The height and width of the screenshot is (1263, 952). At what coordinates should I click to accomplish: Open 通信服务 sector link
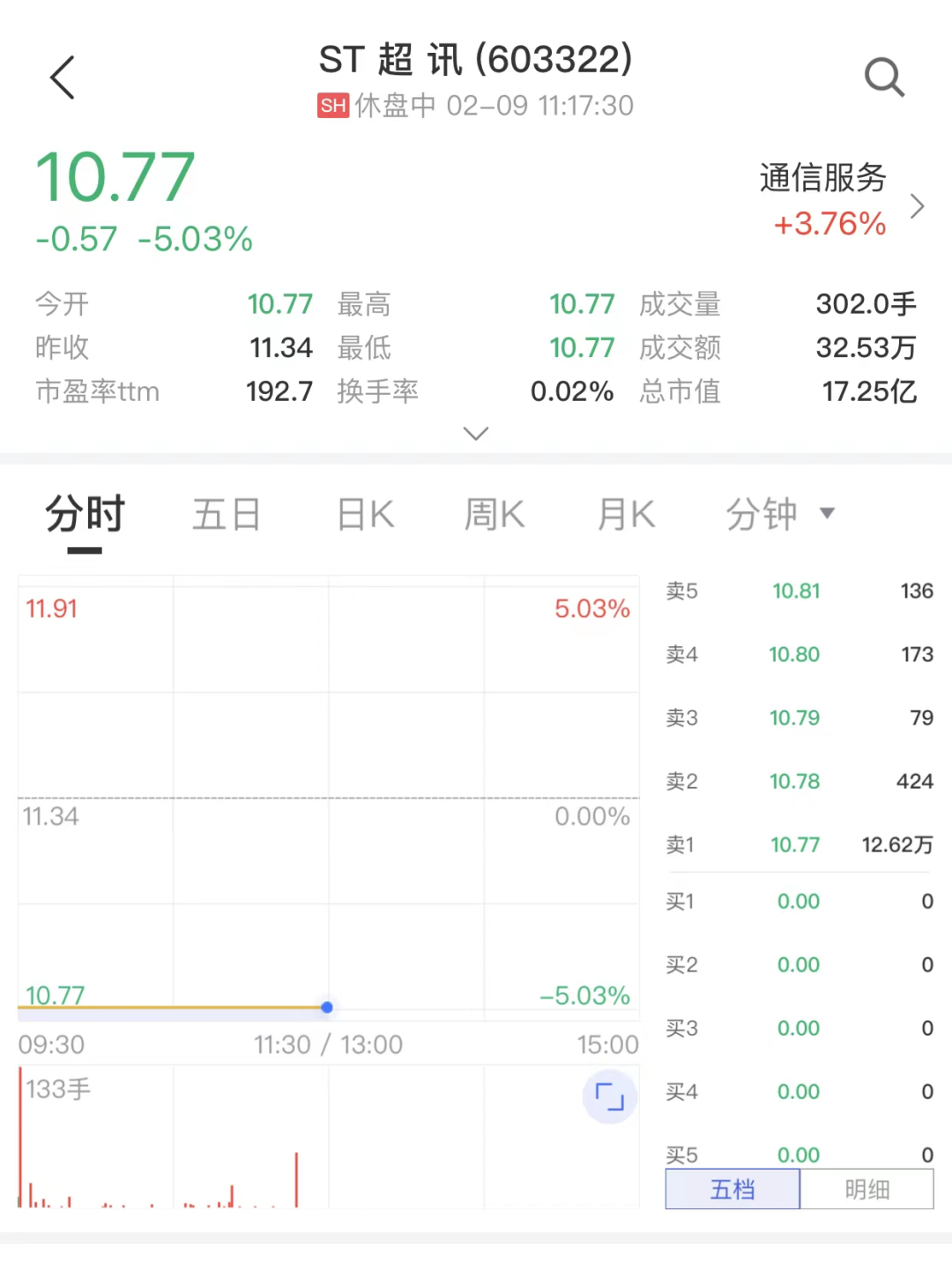click(x=823, y=177)
